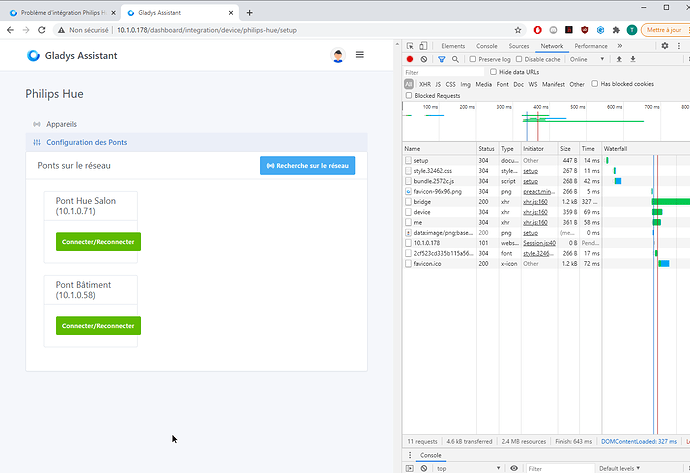690x473 pixels.
Task: Open network search with magnifier icon
Action: (455, 59)
